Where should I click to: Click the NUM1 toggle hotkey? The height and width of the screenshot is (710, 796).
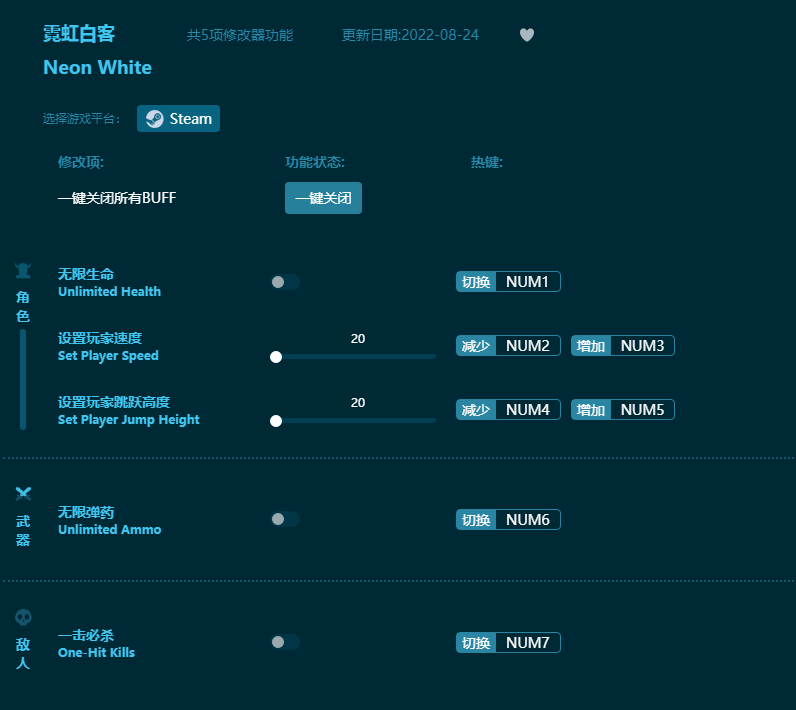point(508,282)
